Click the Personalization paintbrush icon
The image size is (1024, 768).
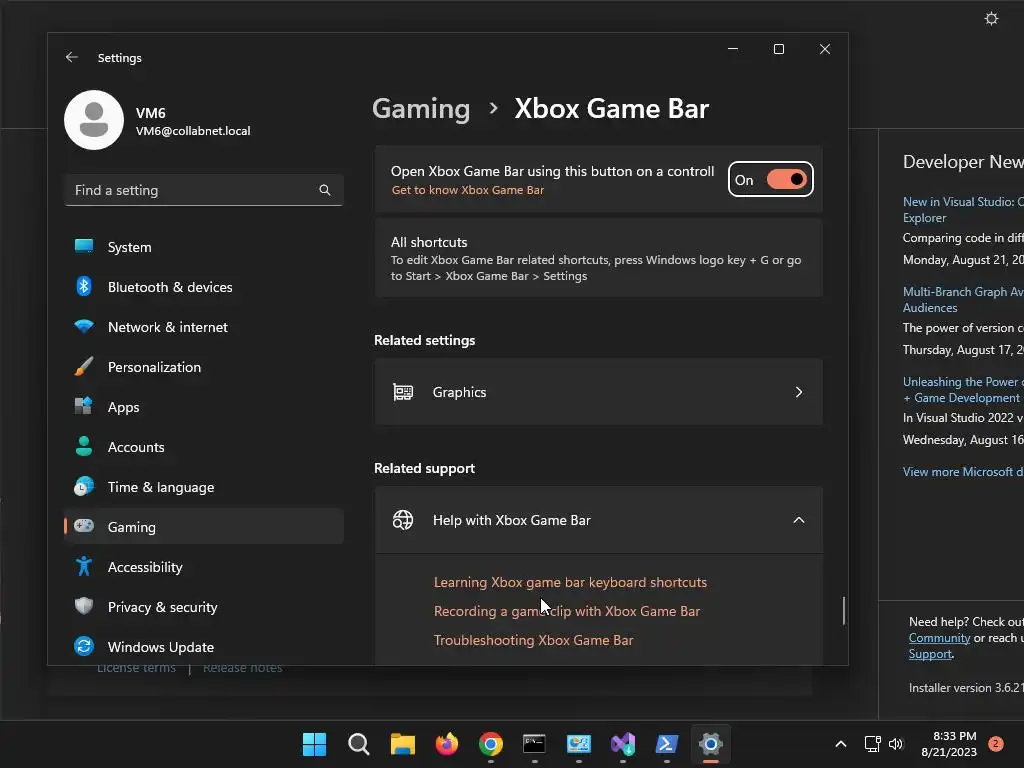coord(84,366)
